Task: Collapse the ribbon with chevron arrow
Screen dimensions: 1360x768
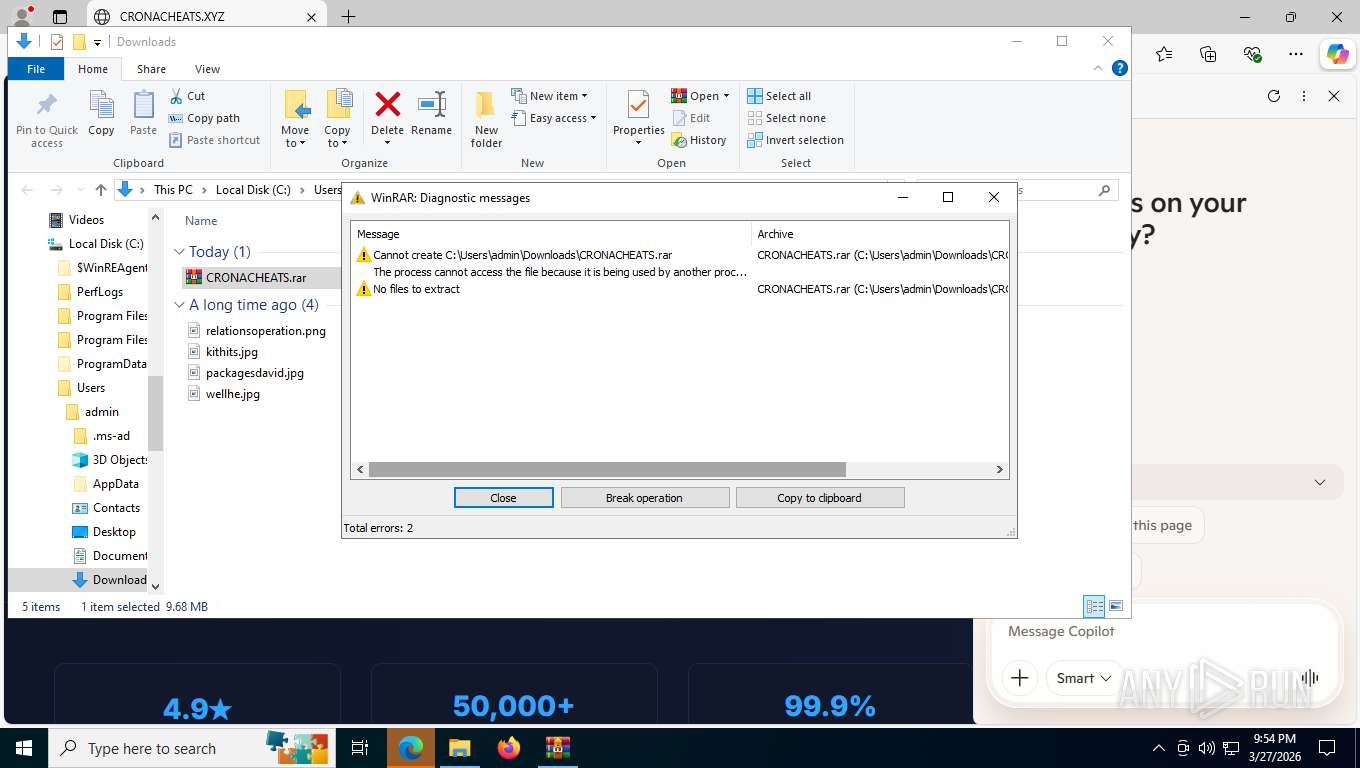Action: (x=1099, y=68)
